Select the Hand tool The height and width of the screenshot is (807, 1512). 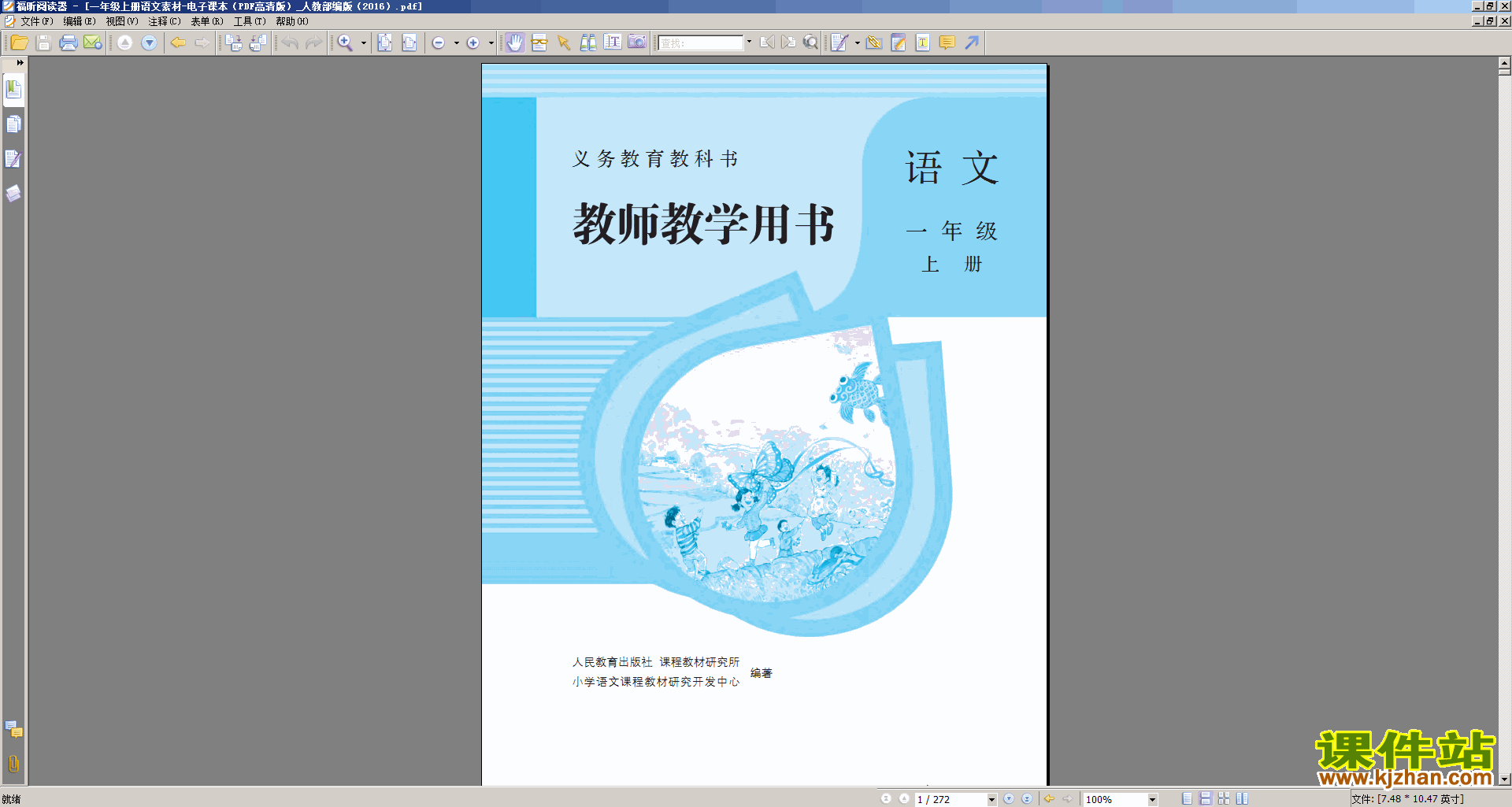coord(515,43)
